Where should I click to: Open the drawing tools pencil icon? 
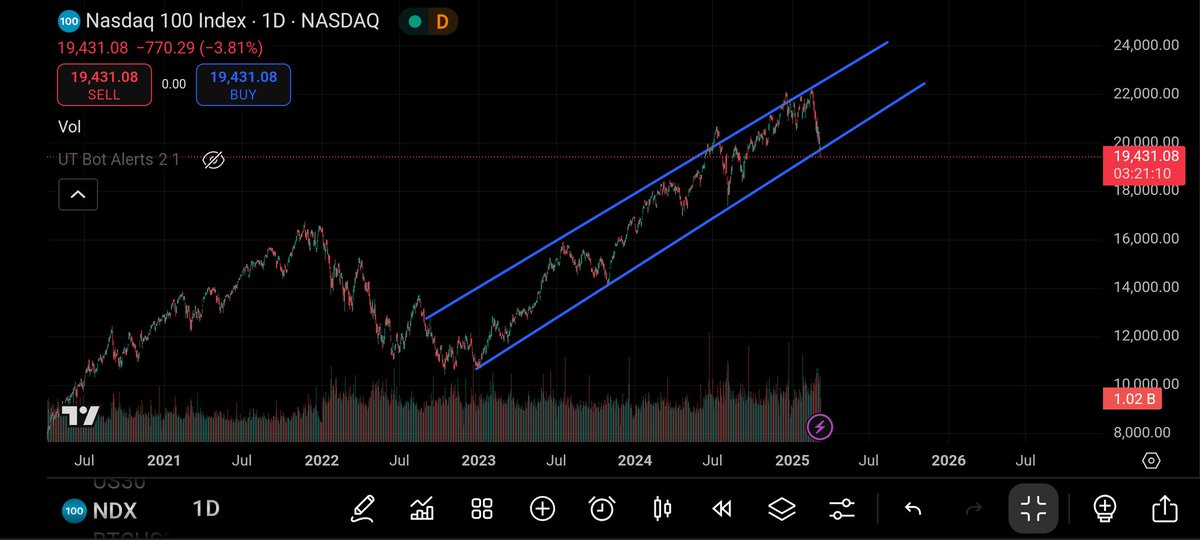tap(362, 508)
